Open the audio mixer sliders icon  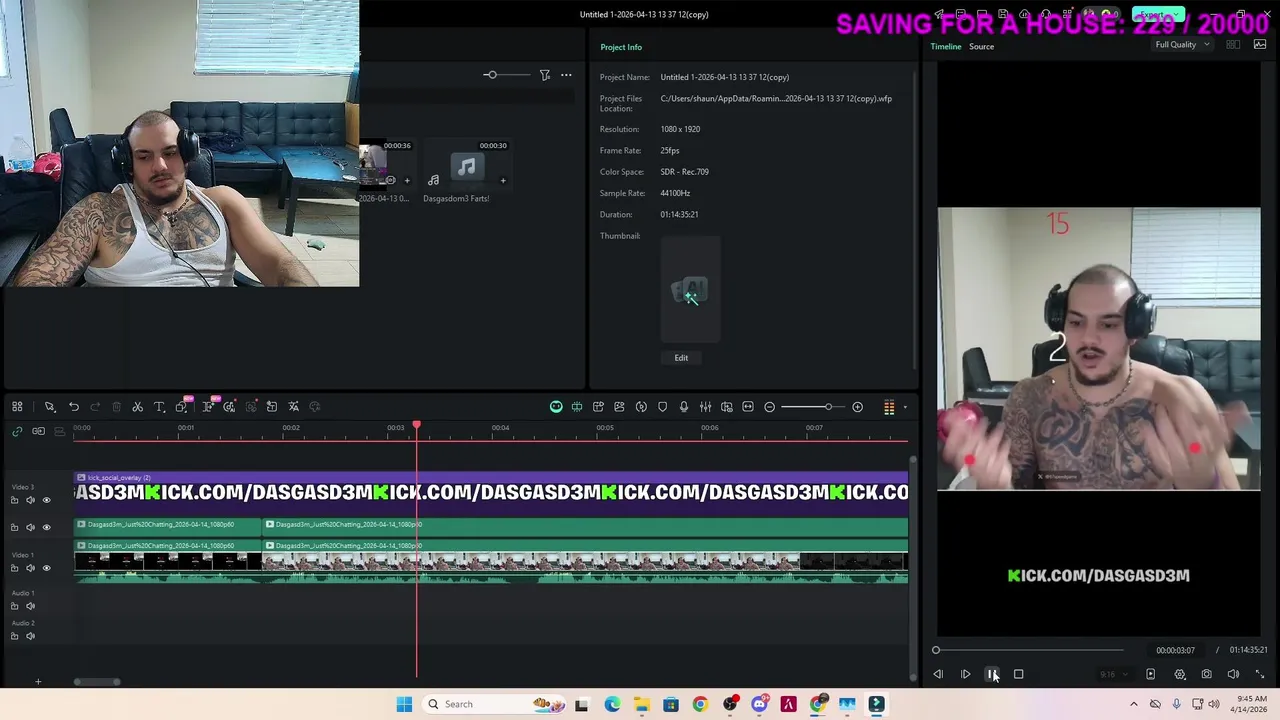click(705, 407)
